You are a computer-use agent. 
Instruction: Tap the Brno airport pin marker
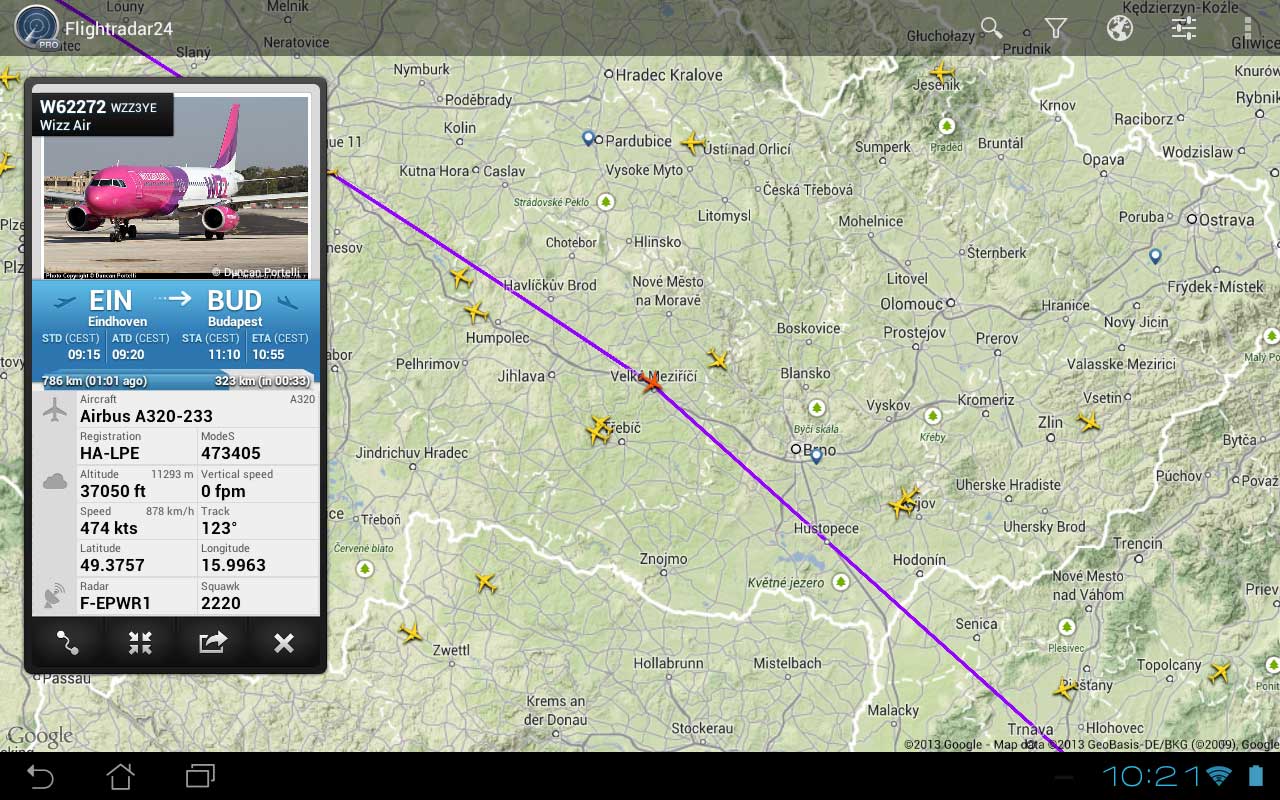tap(816, 456)
